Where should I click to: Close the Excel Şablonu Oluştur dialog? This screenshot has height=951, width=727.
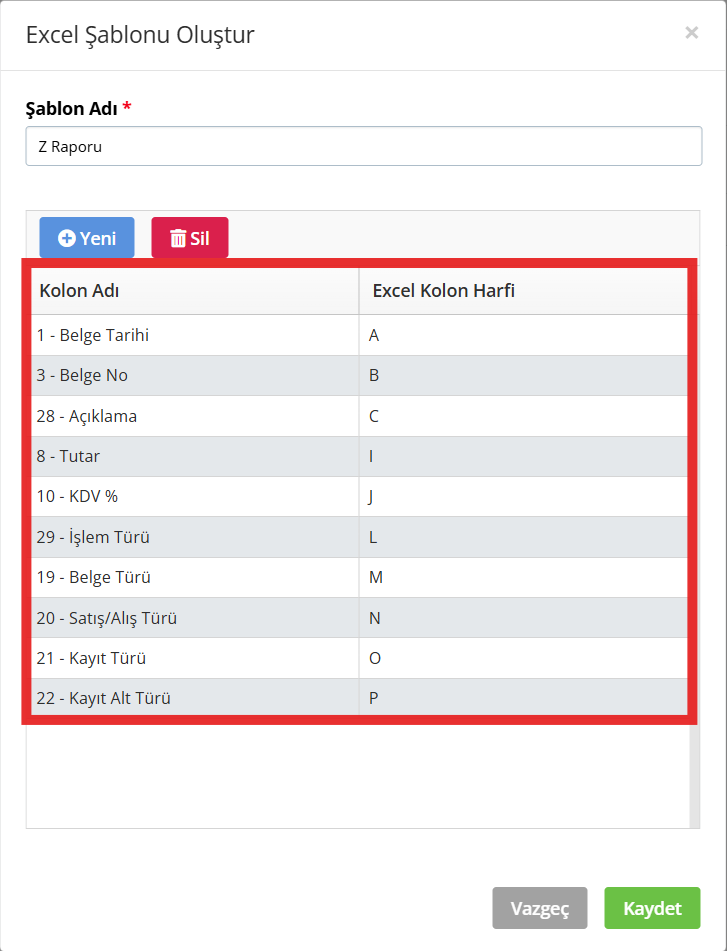pos(691,33)
